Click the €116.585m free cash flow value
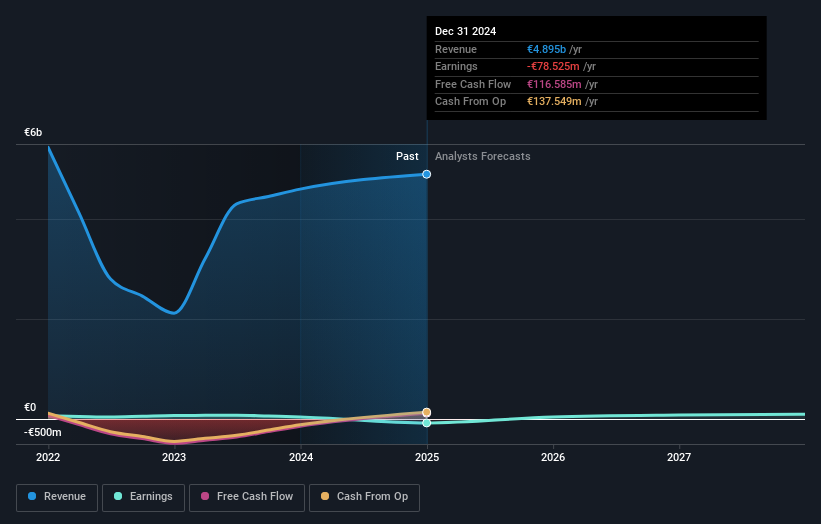This screenshot has width=821, height=524. (554, 84)
